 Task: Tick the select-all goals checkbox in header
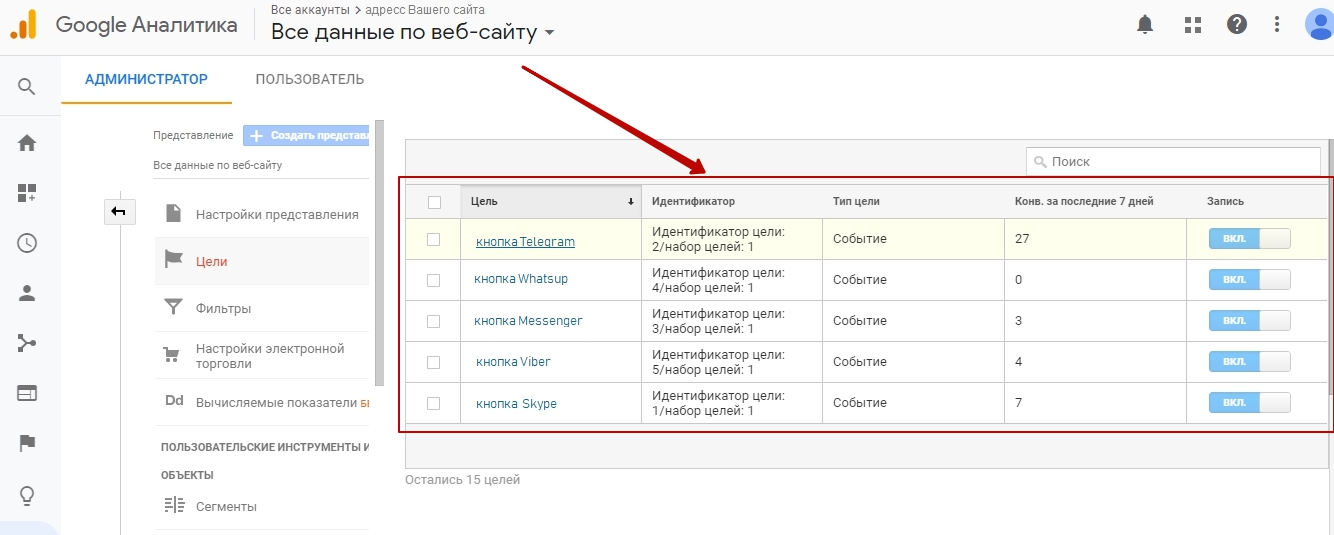(434, 202)
